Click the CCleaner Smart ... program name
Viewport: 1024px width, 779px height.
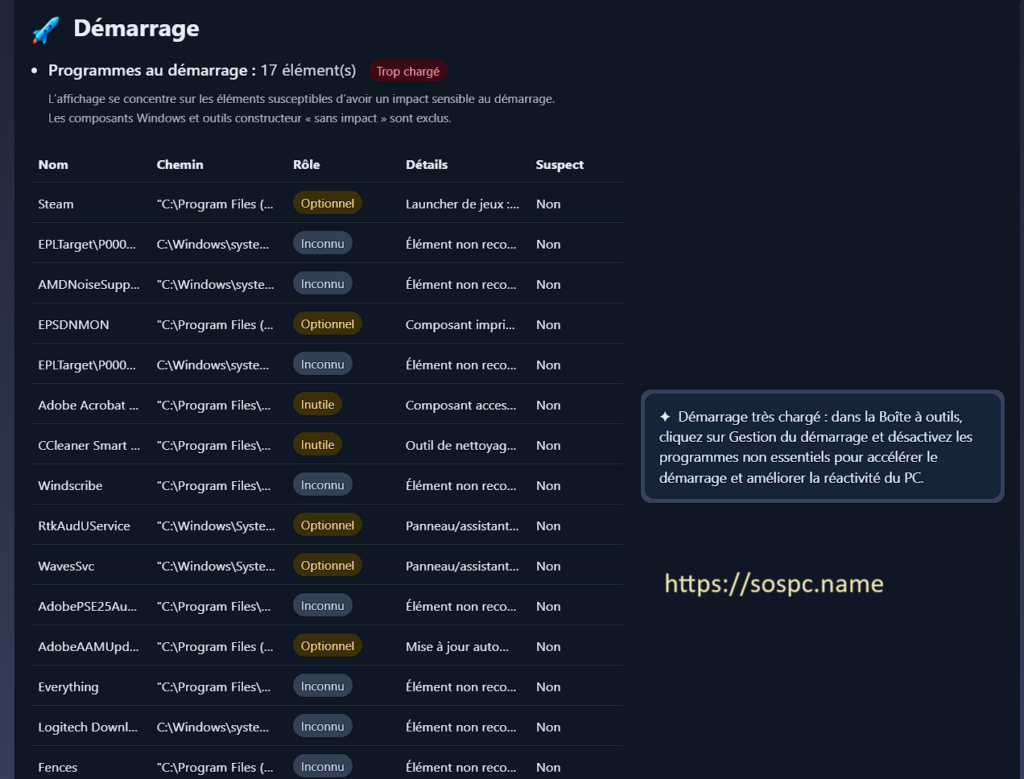point(89,445)
